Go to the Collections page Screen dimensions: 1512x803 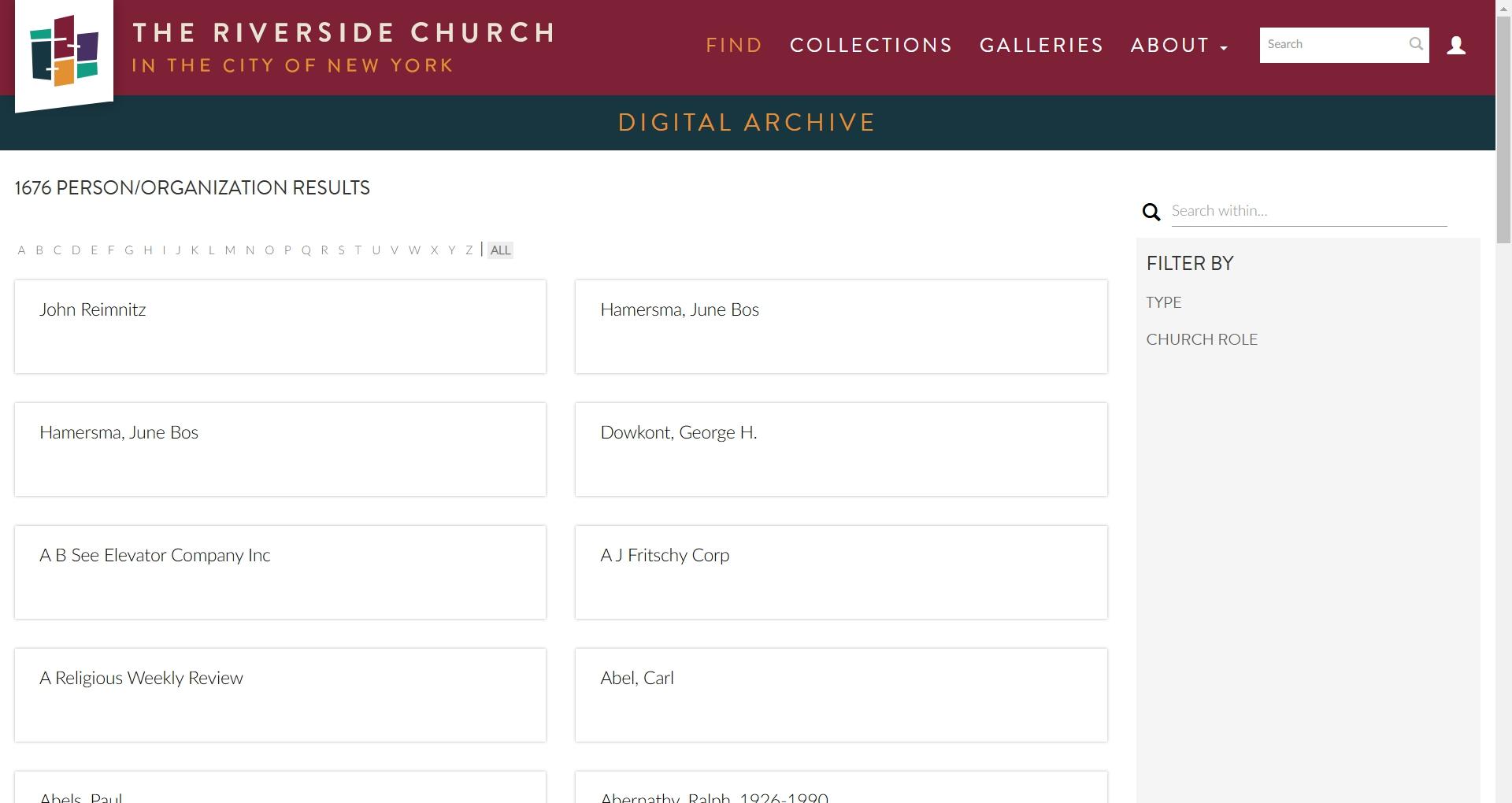click(871, 46)
